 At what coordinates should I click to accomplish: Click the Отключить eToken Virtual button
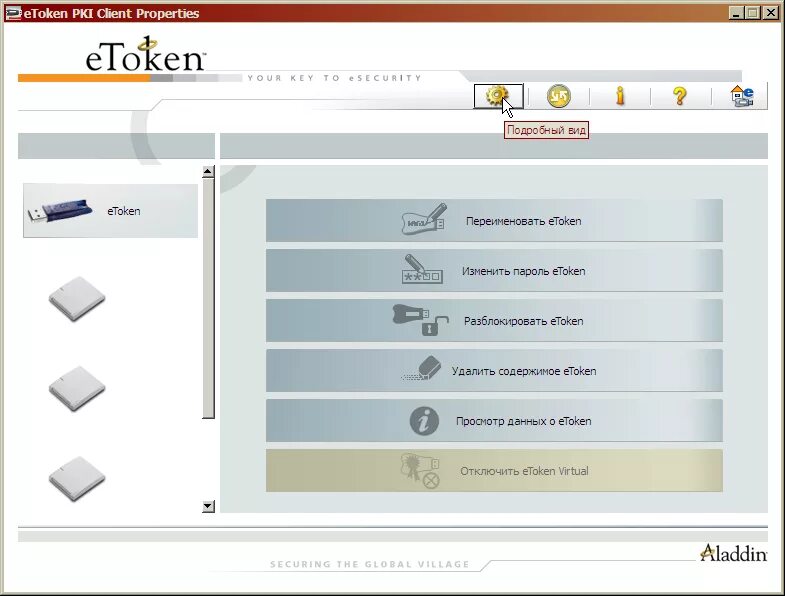coord(494,471)
